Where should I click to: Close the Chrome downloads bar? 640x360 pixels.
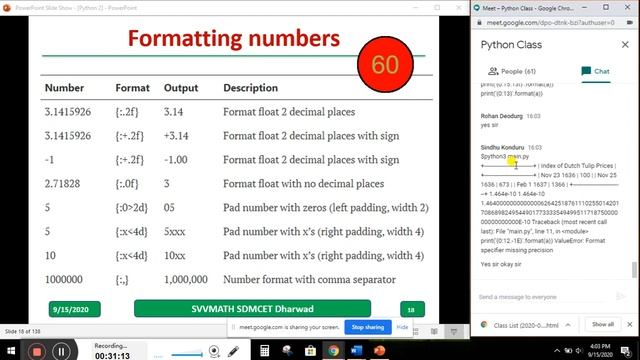pyautogui.click(x=629, y=324)
